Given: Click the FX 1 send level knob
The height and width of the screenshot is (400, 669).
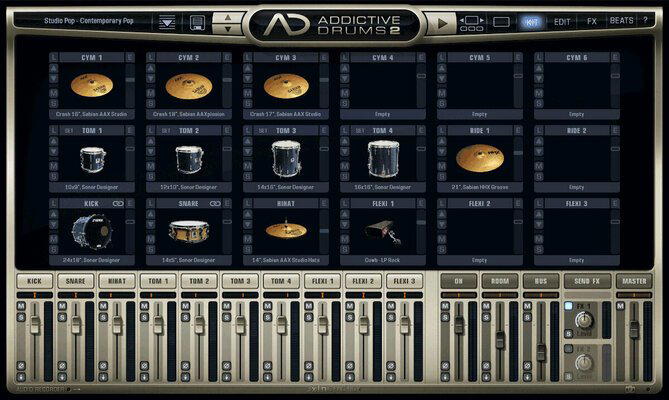Looking at the screenshot, I should click(x=584, y=320).
